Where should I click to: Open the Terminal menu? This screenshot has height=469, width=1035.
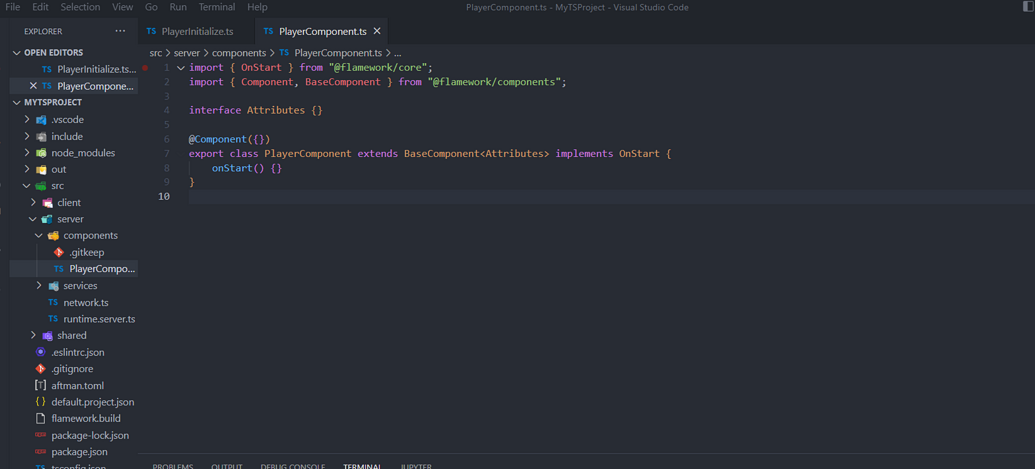click(x=216, y=7)
